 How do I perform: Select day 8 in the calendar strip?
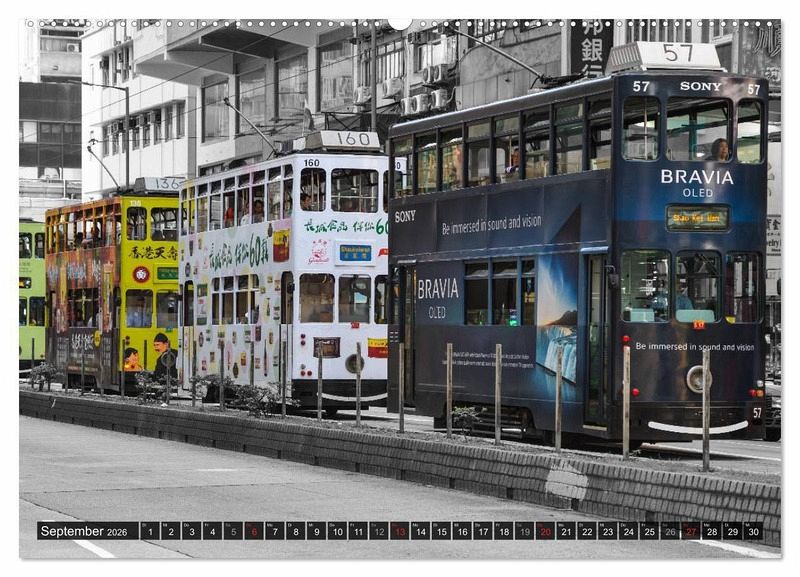295,531
